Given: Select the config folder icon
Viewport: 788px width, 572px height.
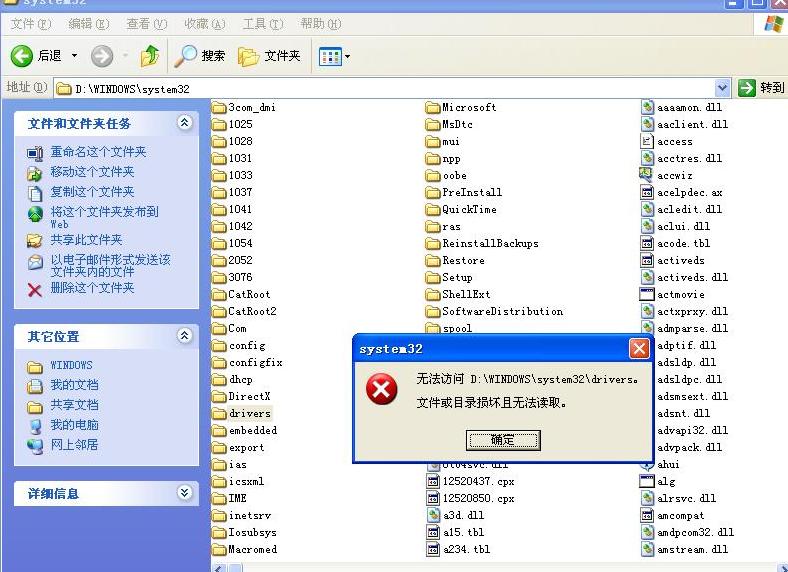Looking at the screenshot, I should 219,346.
